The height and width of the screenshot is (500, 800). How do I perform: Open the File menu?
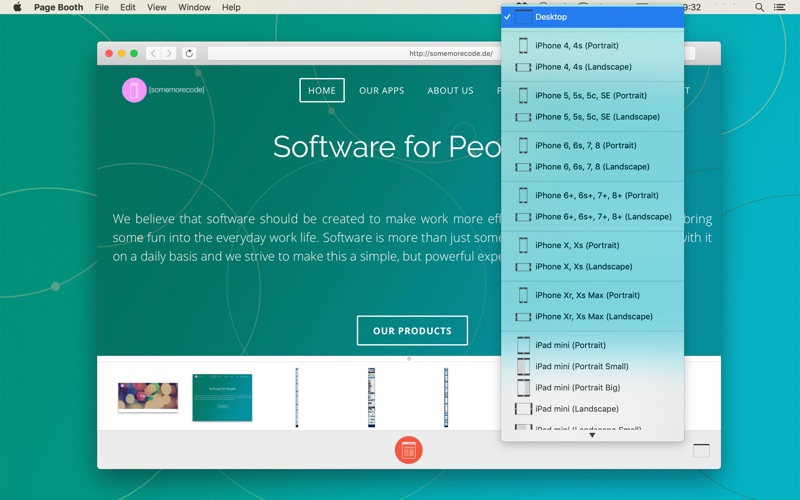tap(102, 7)
